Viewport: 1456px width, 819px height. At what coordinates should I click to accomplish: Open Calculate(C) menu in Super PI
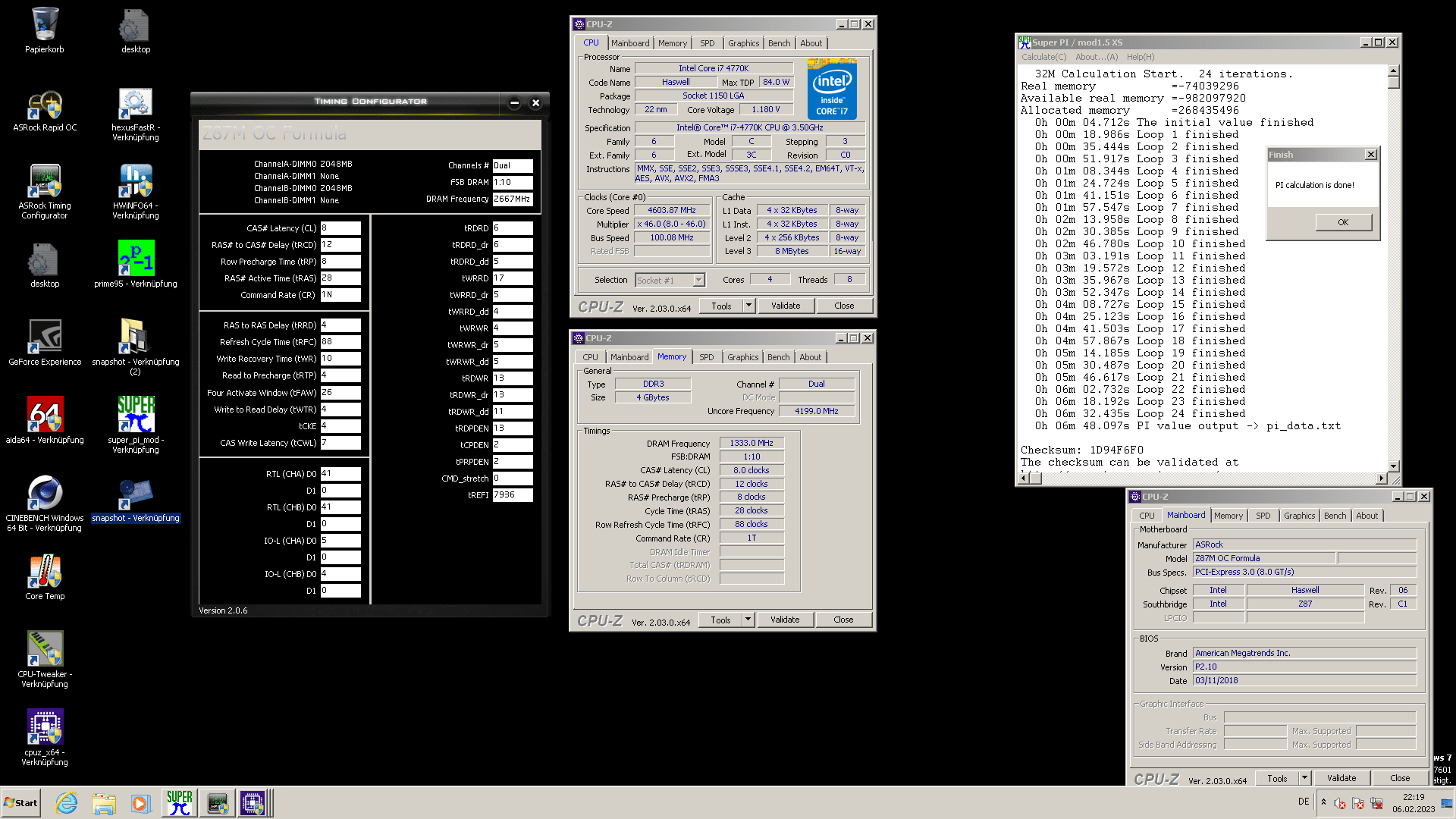pyautogui.click(x=1043, y=57)
